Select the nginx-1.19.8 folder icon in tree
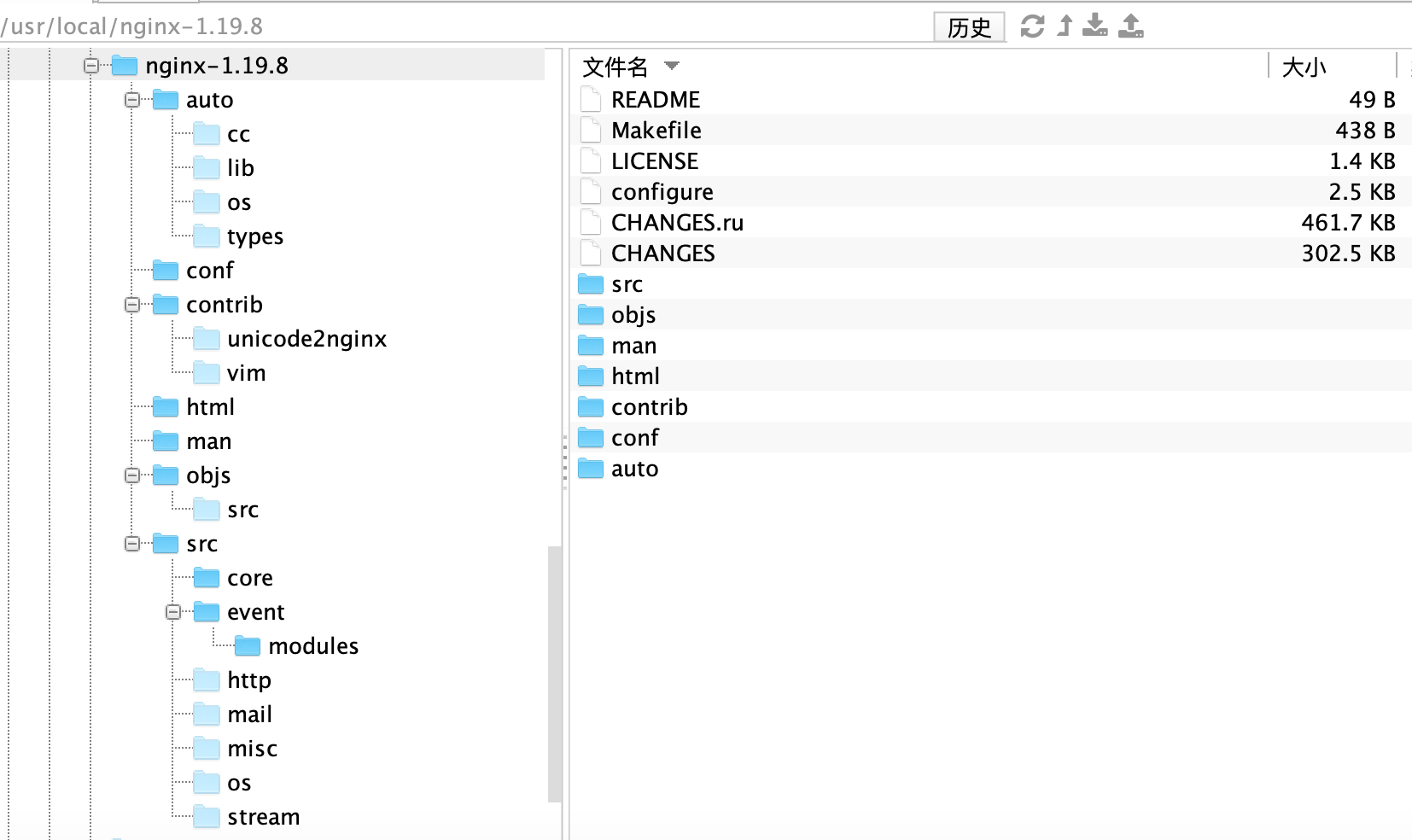The width and height of the screenshot is (1412, 840). click(125, 66)
